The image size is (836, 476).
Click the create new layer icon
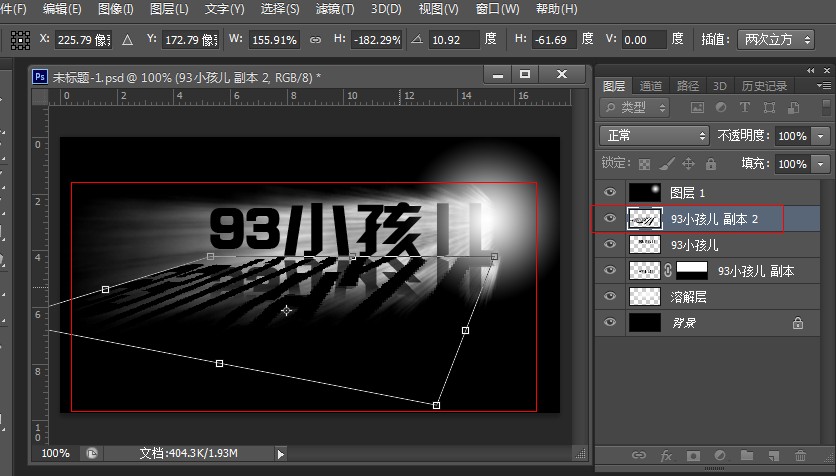pyautogui.click(x=772, y=456)
